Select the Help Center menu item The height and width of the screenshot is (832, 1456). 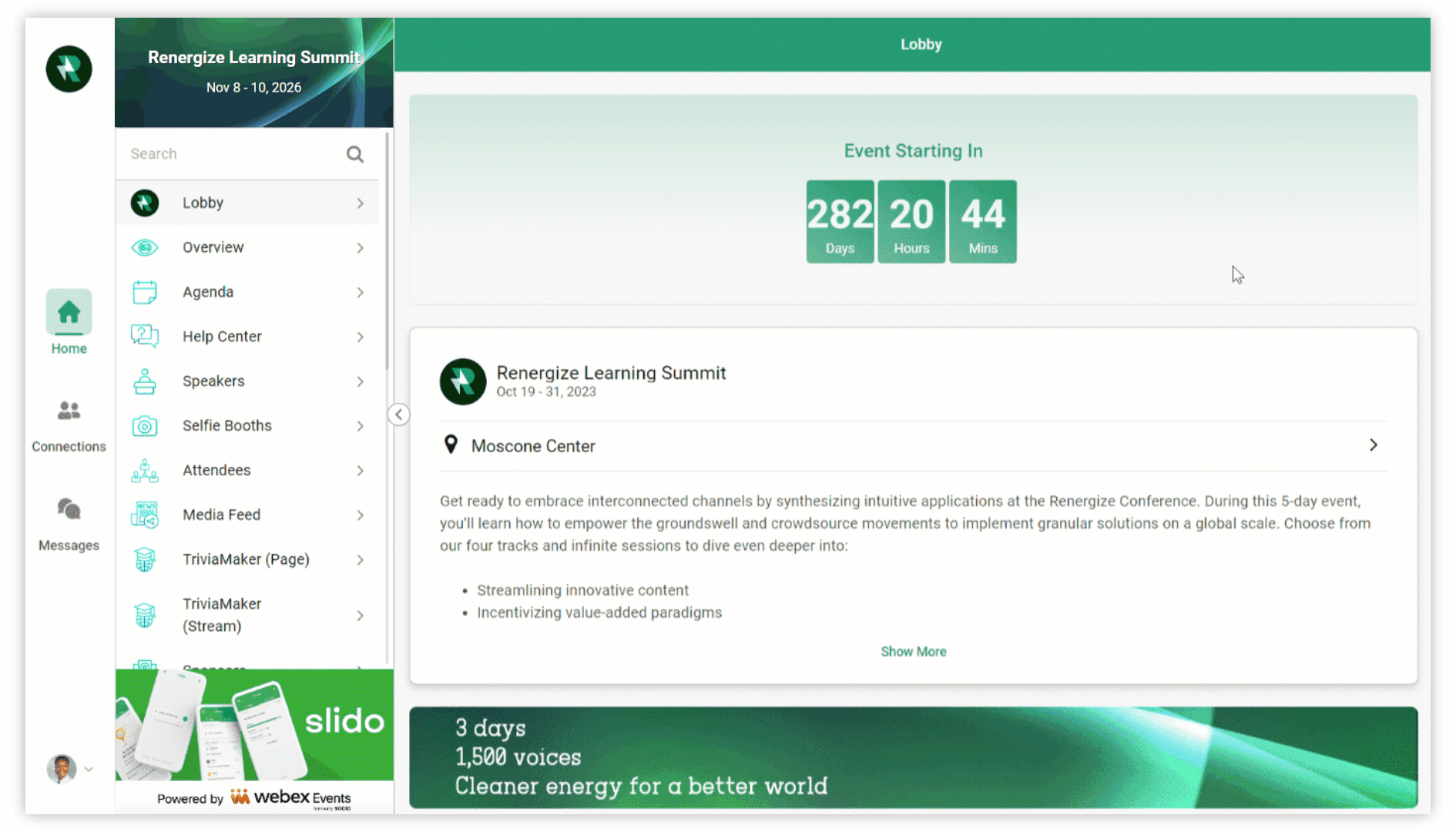pos(247,337)
